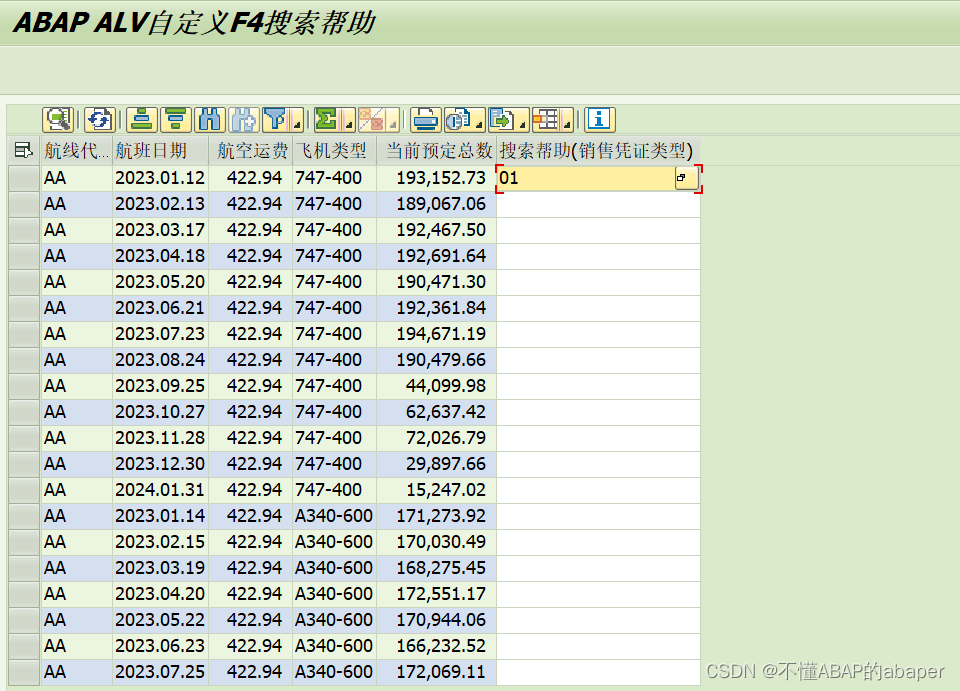Select row marker for 2023.01.12 row
This screenshot has height=691, width=960.
(x=24, y=178)
